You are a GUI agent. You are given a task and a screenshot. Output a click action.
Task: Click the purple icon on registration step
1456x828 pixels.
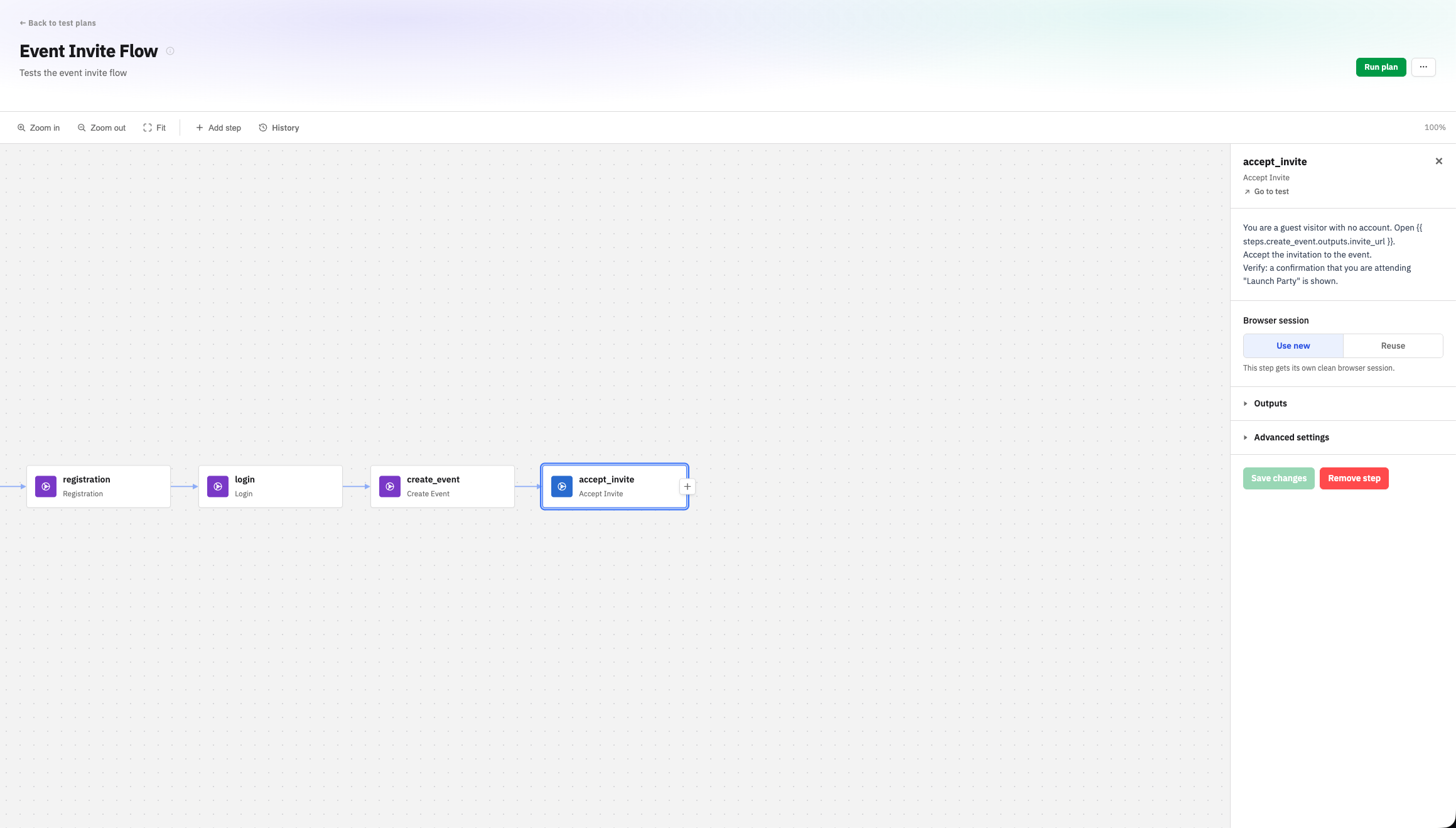click(46, 486)
